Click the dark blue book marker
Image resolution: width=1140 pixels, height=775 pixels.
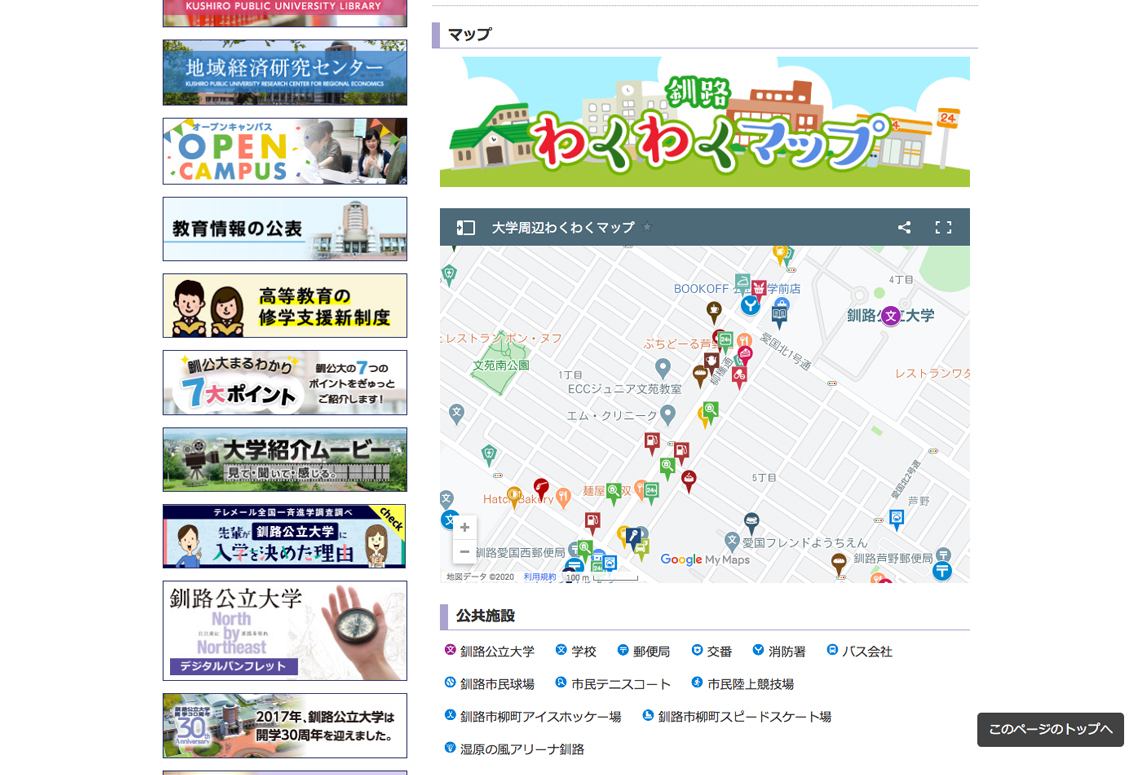pos(779,315)
